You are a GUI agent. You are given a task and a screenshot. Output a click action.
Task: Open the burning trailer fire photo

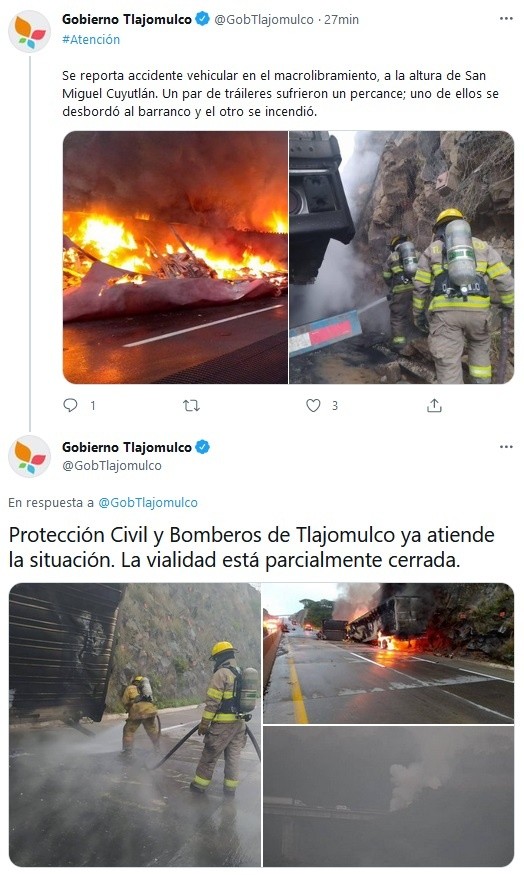click(x=175, y=257)
